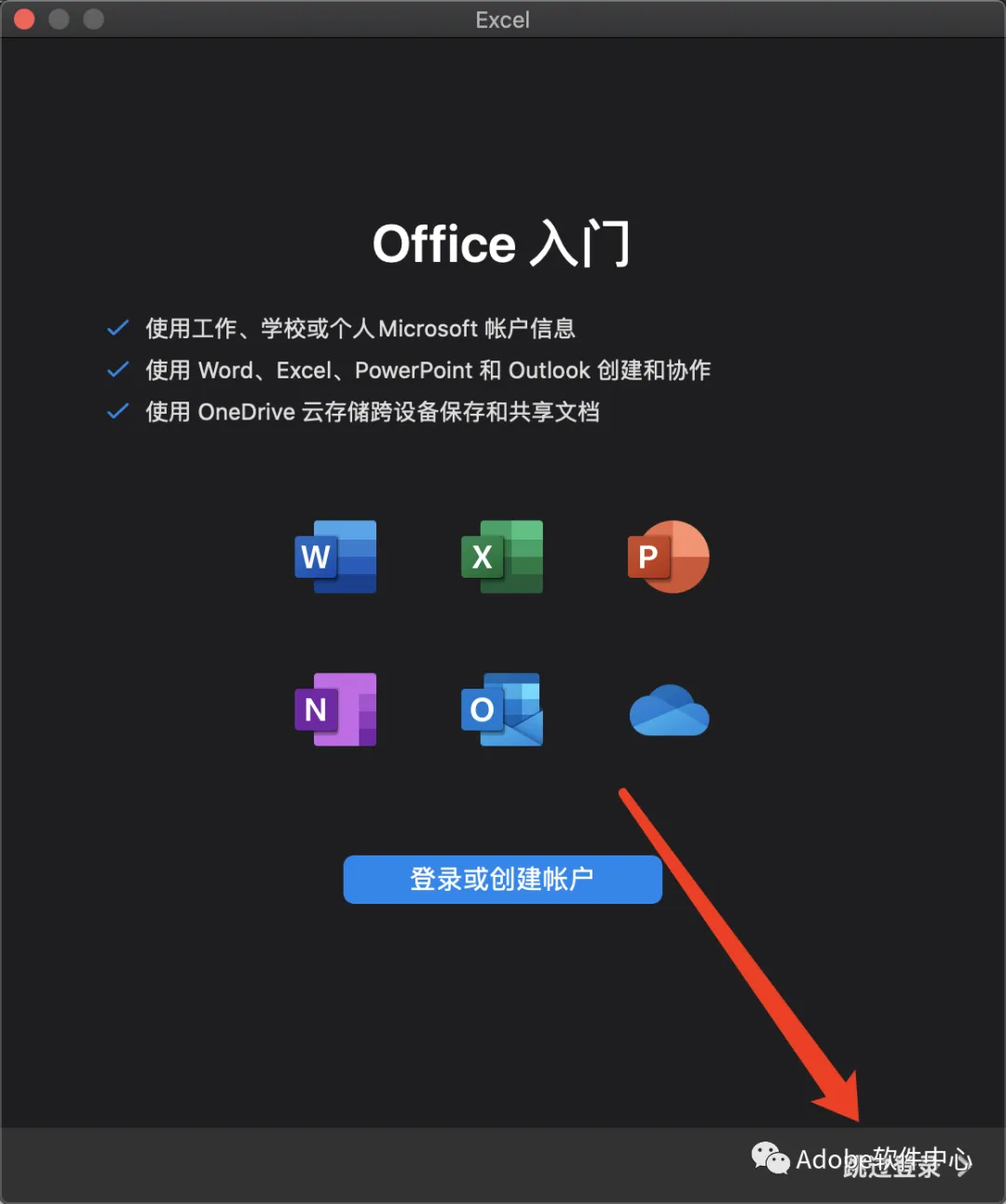Click the 登录或创建帐户 sign-in button
Image resolution: width=1006 pixels, height=1204 pixels.
(x=503, y=879)
